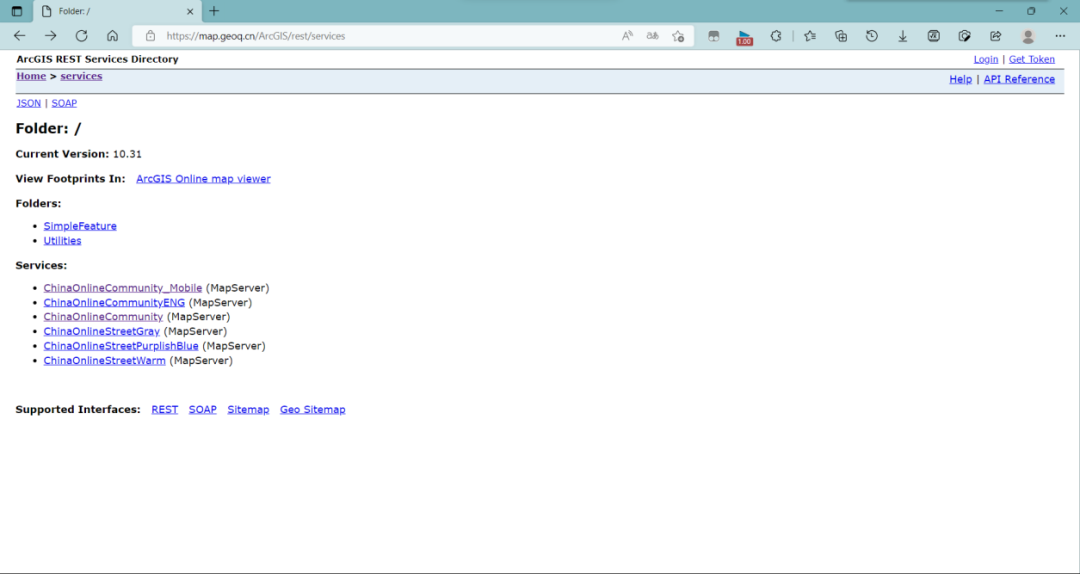This screenshot has height=574, width=1080.
Task: Open the SimpleFeature folder
Action: point(80,226)
